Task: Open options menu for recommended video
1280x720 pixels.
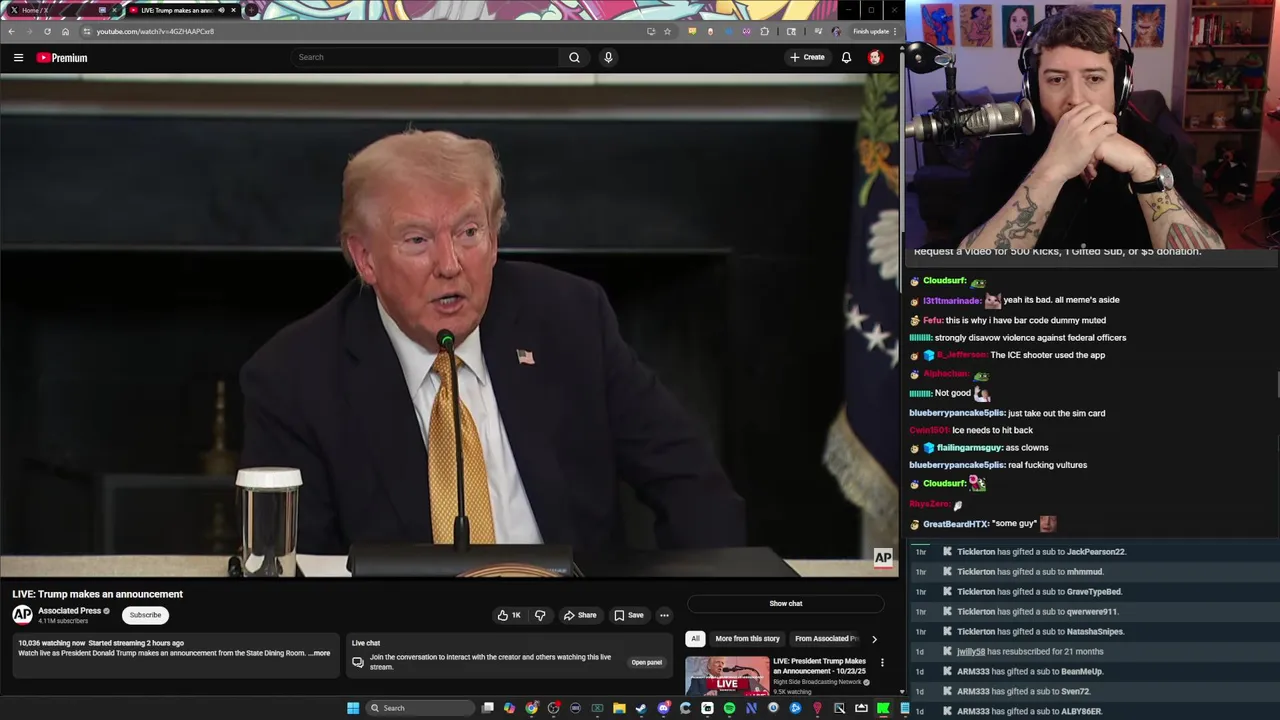Action: [882, 662]
